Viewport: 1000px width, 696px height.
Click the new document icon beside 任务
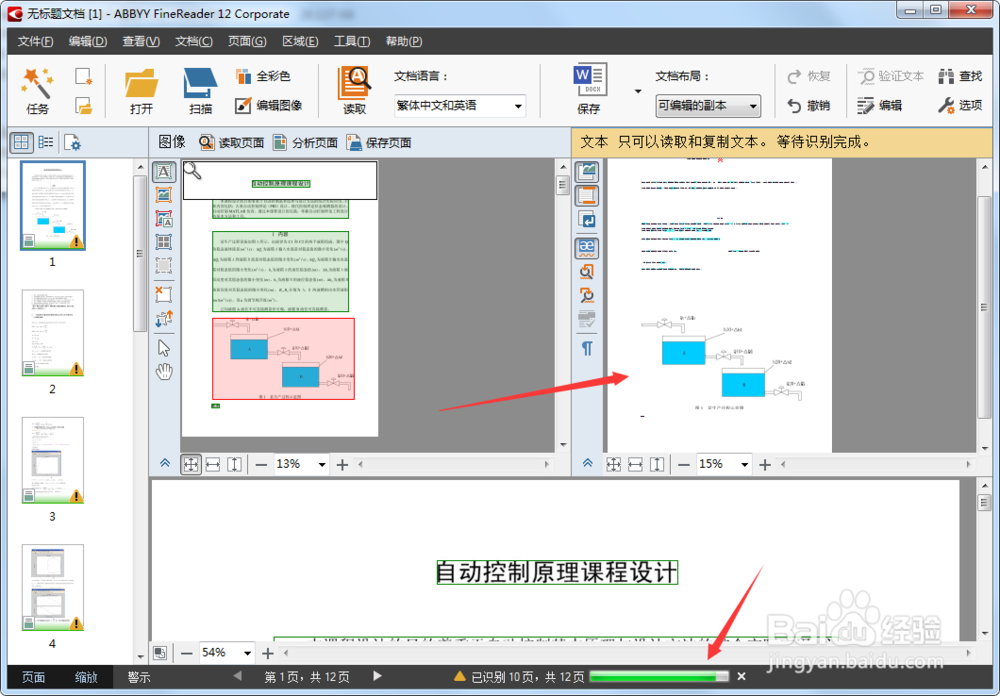pos(84,77)
